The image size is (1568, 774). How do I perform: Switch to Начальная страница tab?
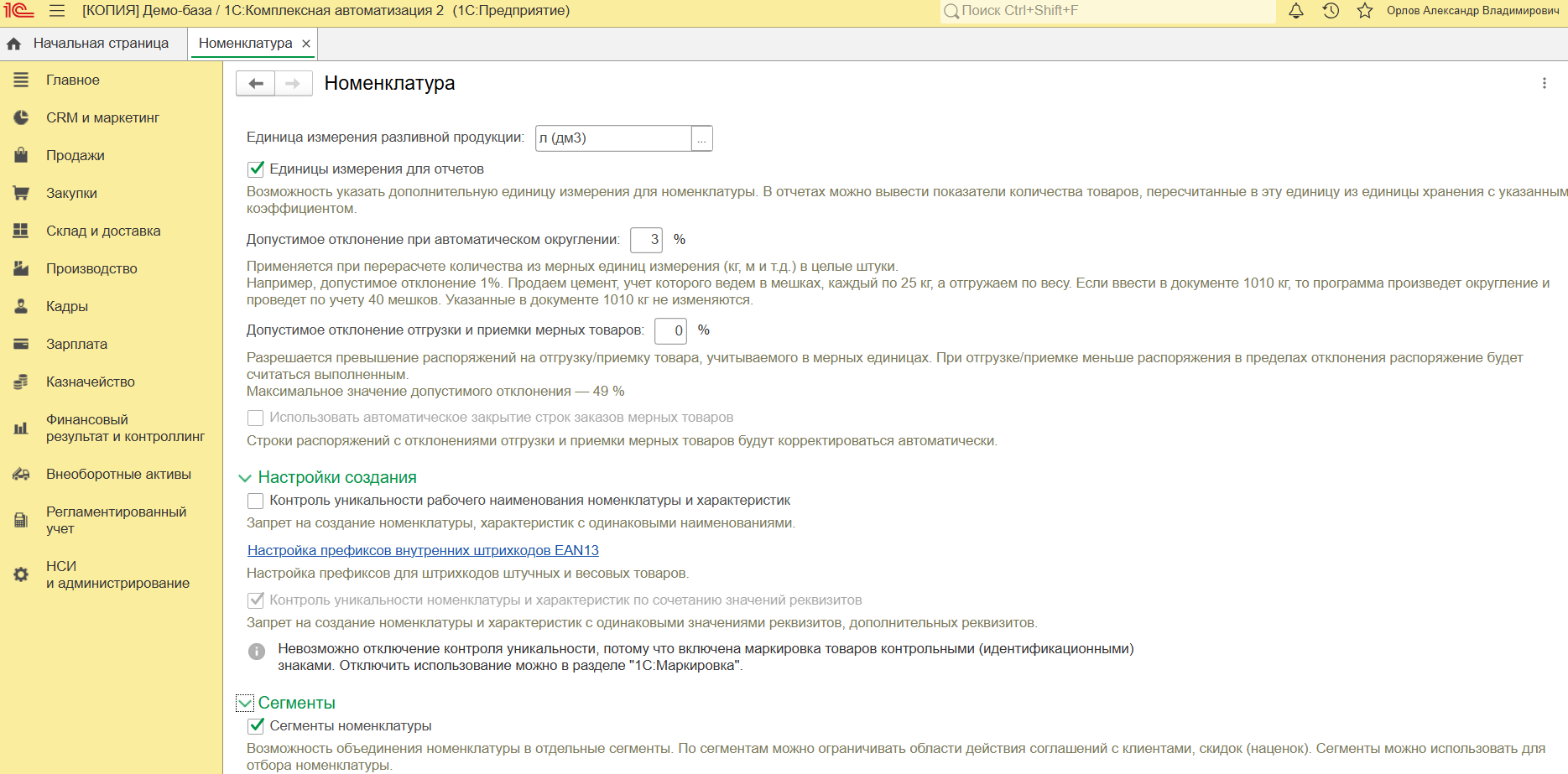(101, 44)
